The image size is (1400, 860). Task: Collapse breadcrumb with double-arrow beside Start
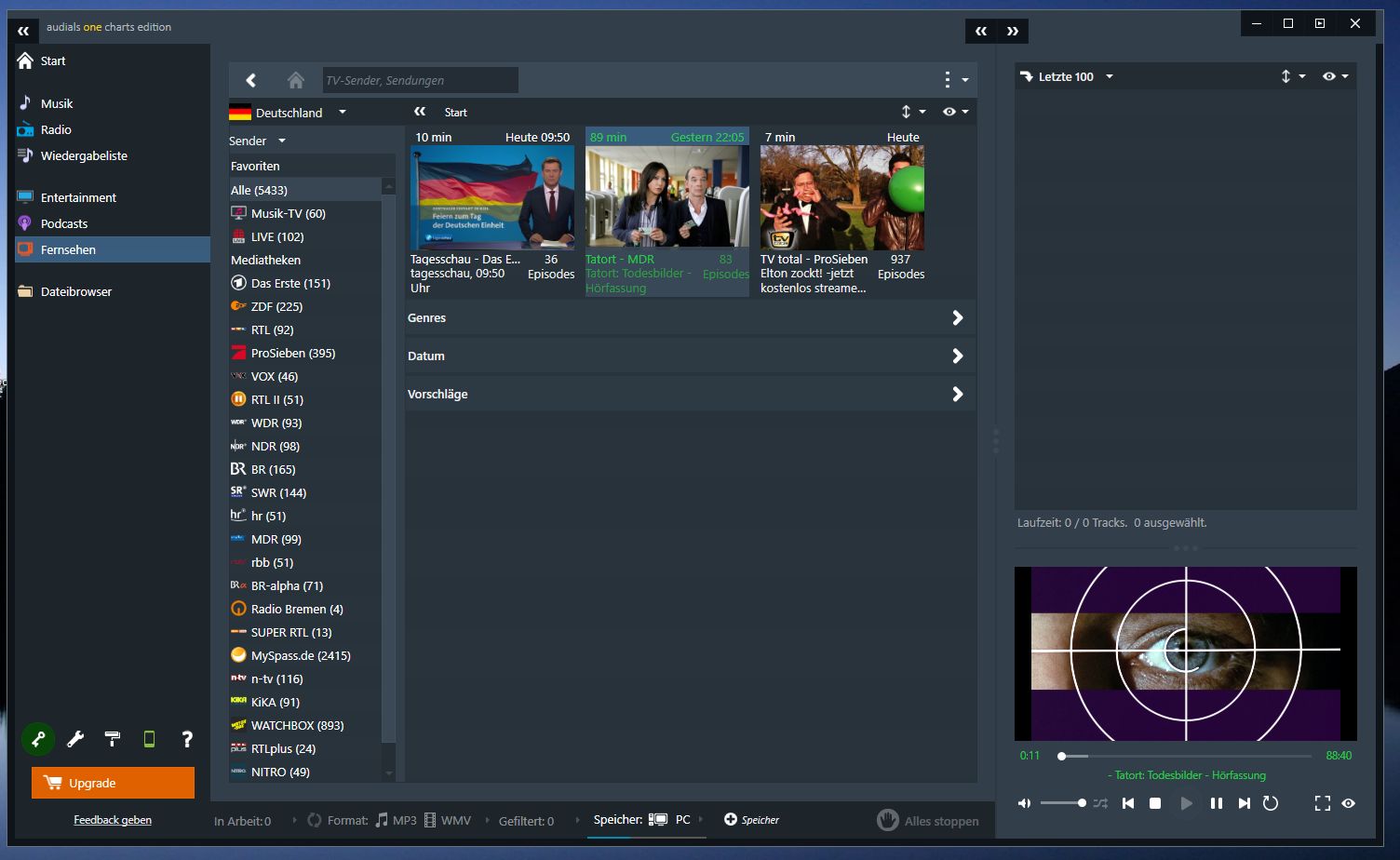click(x=420, y=112)
